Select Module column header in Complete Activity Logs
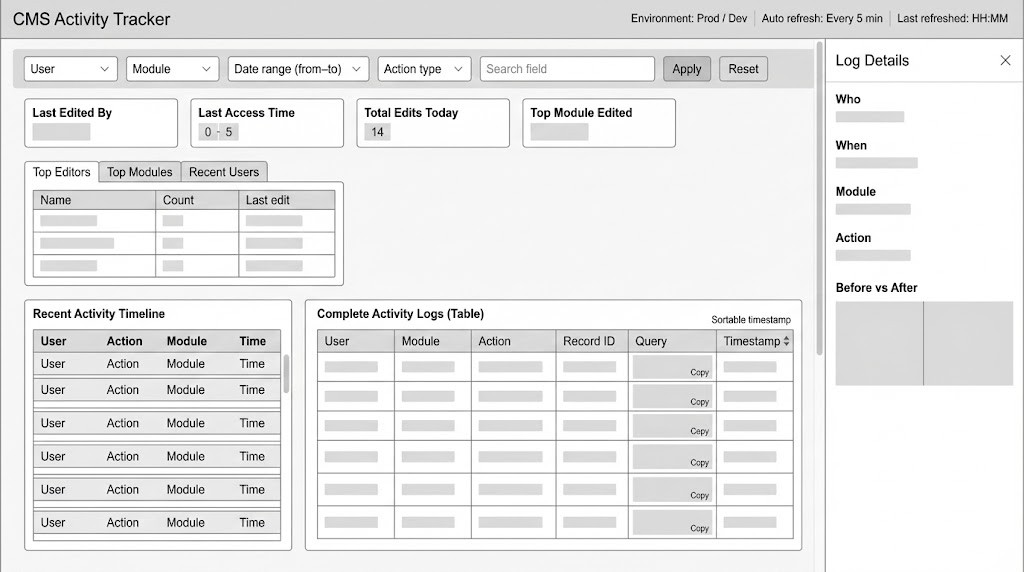 (432, 341)
